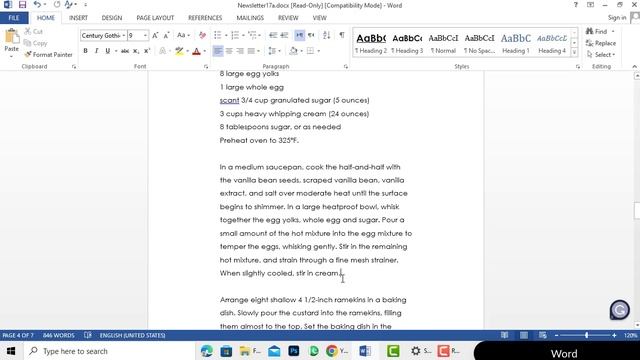This screenshot has height=360, width=640.
Task: Toggle the show paragraph marks pilcrow
Action: pos(342,36)
